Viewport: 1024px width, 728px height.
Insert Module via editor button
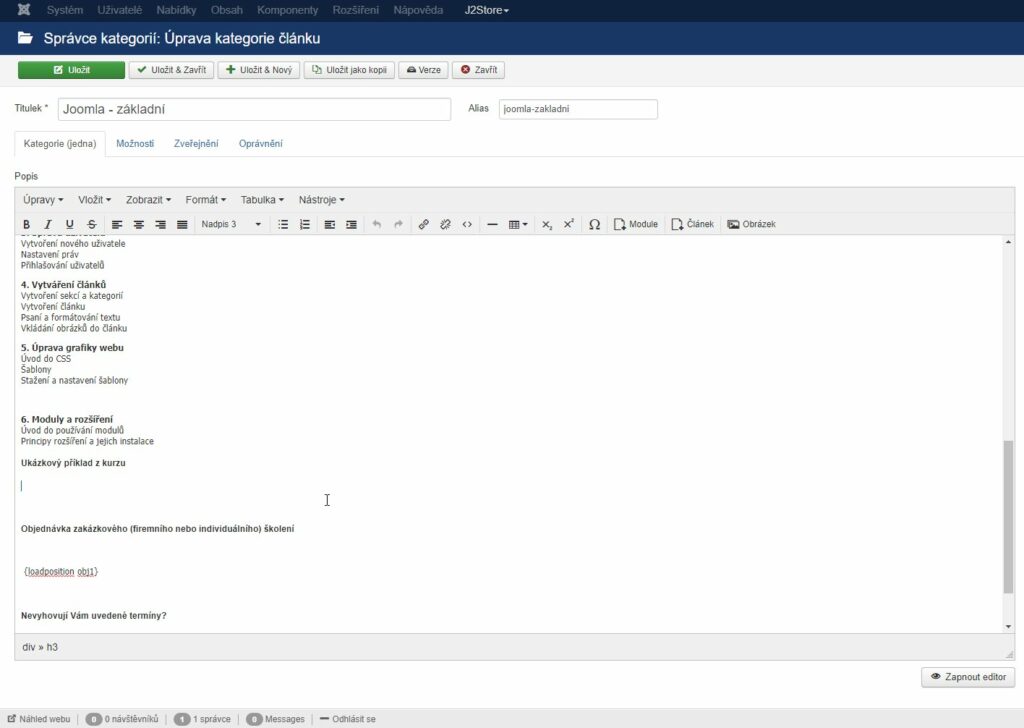[636, 224]
